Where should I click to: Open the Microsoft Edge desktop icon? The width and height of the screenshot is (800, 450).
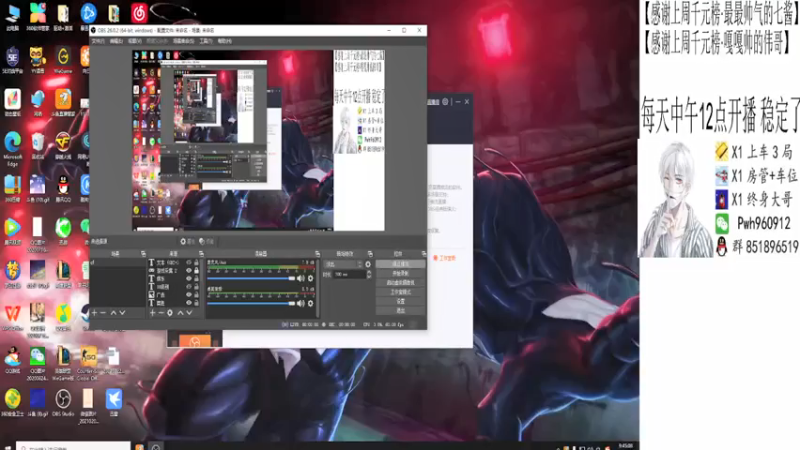coord(13,148)
